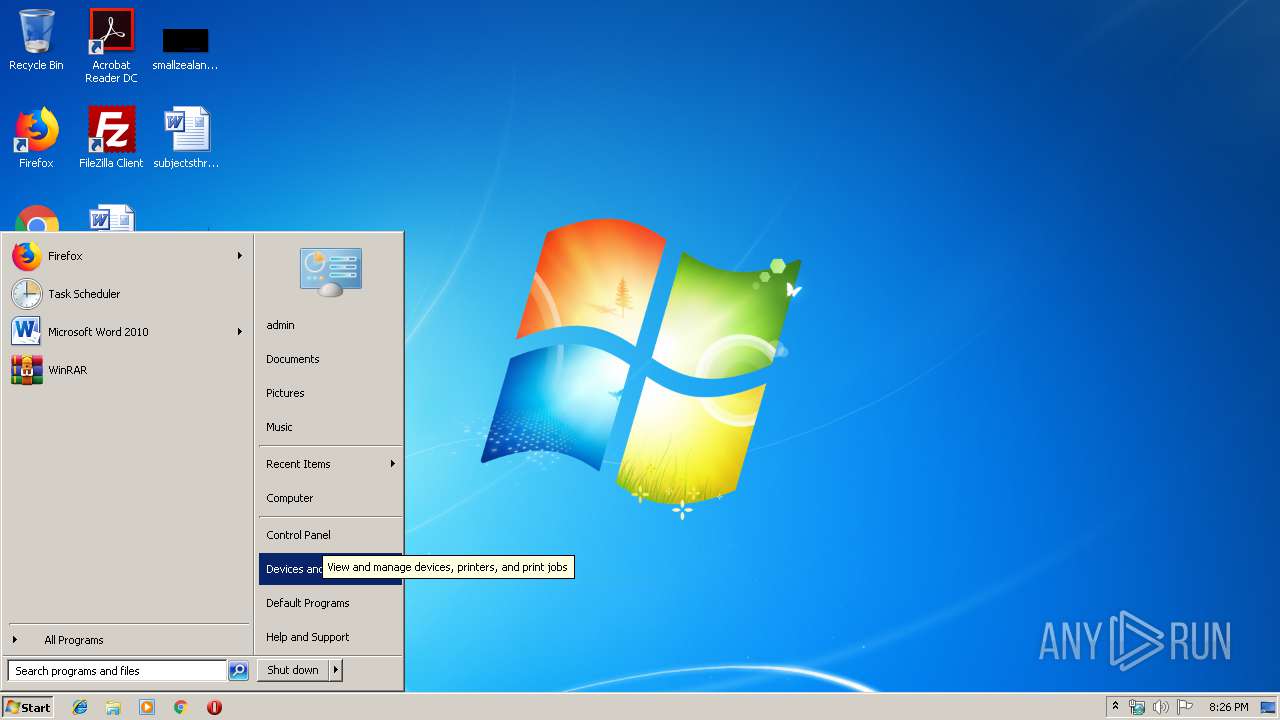Click the Firefox icon in Start menu list
The height and width of the screenshot is (720, 1280).
(x=27, y=256)
